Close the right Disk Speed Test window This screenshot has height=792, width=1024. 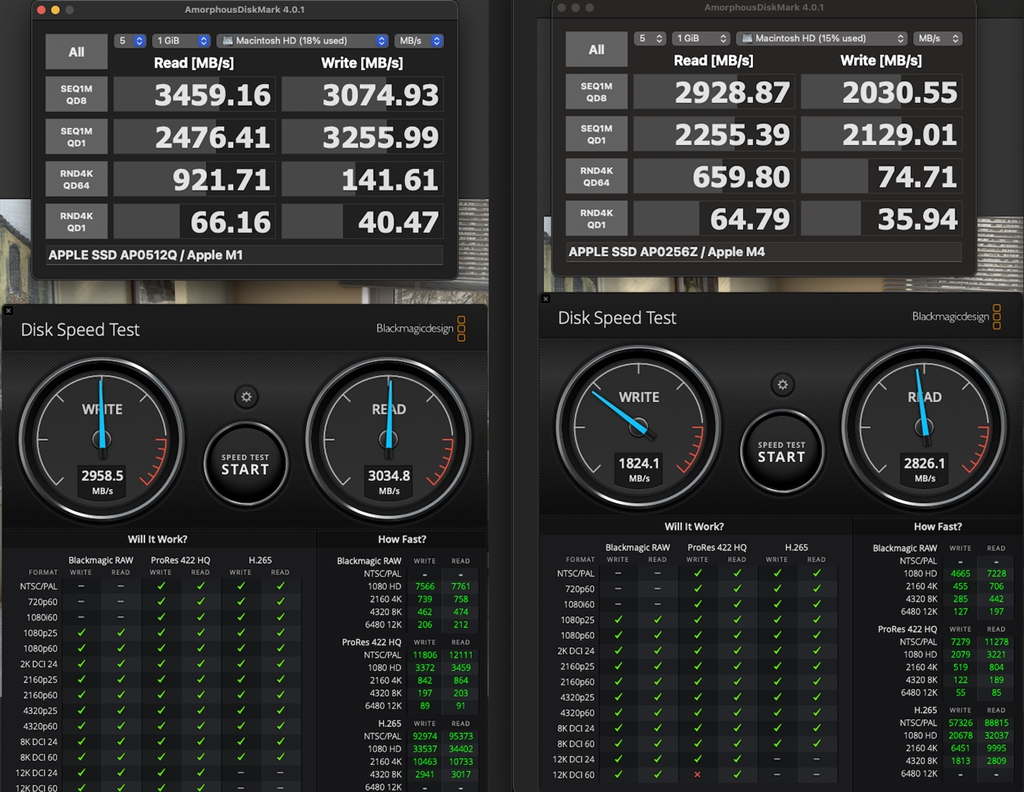click(545, 298)
